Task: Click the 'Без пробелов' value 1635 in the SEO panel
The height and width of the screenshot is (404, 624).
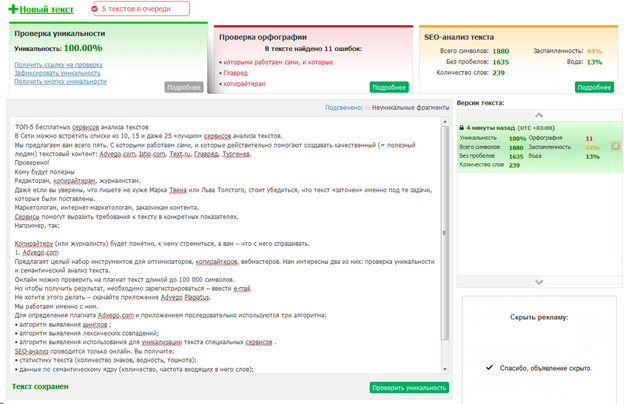Action: (501, 62)
